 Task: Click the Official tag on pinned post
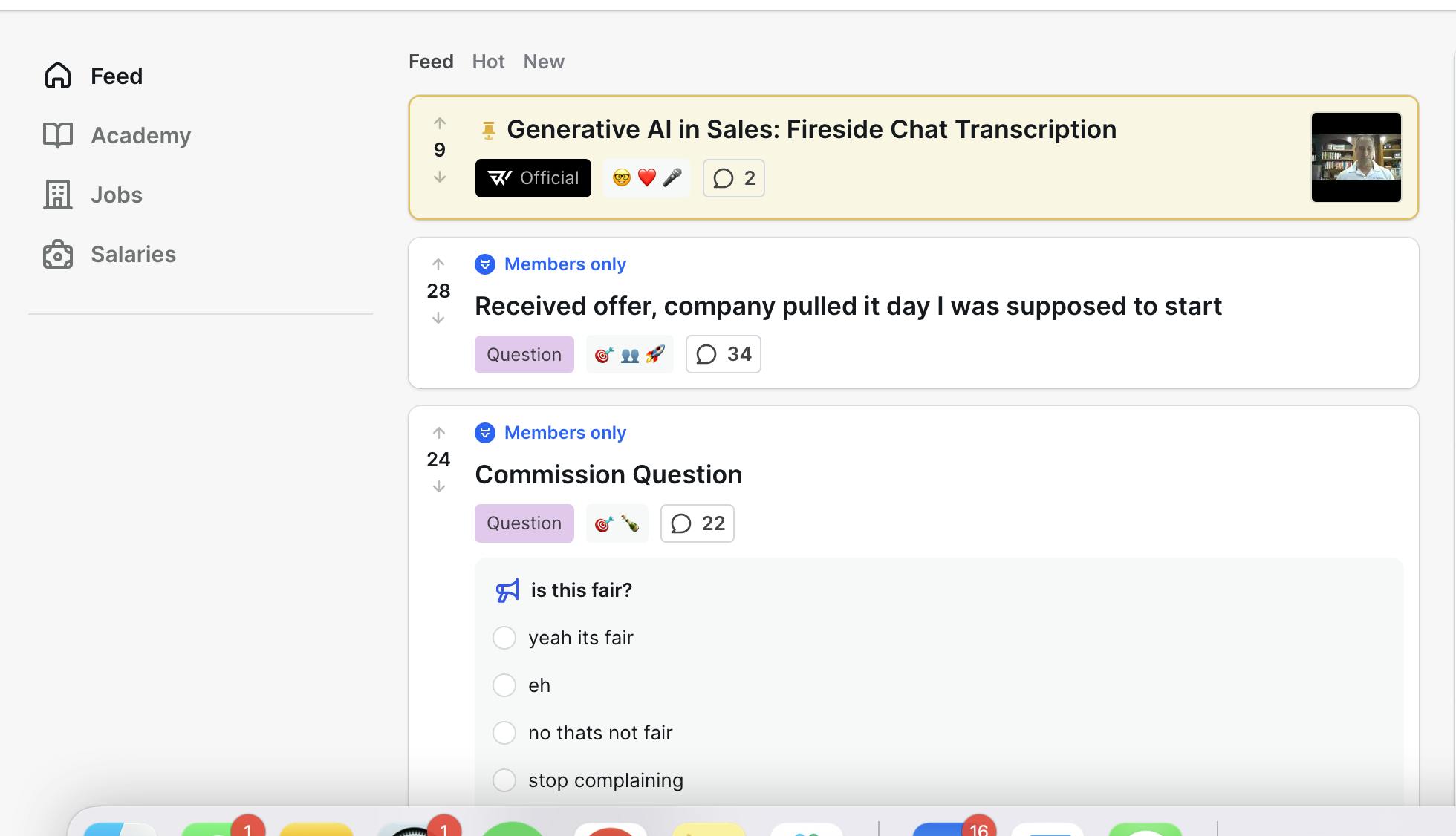pos(533,178)
